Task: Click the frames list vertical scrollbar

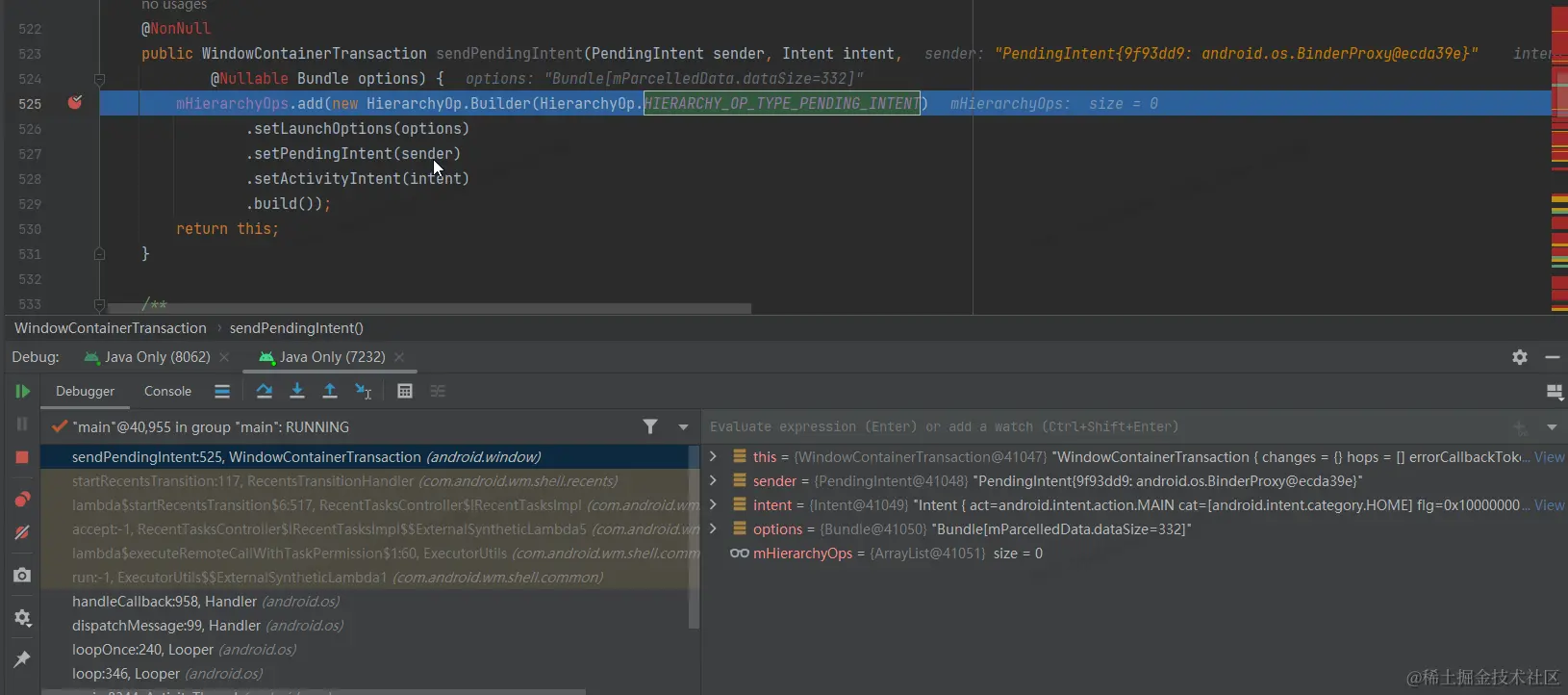Action: click(695, 537)
